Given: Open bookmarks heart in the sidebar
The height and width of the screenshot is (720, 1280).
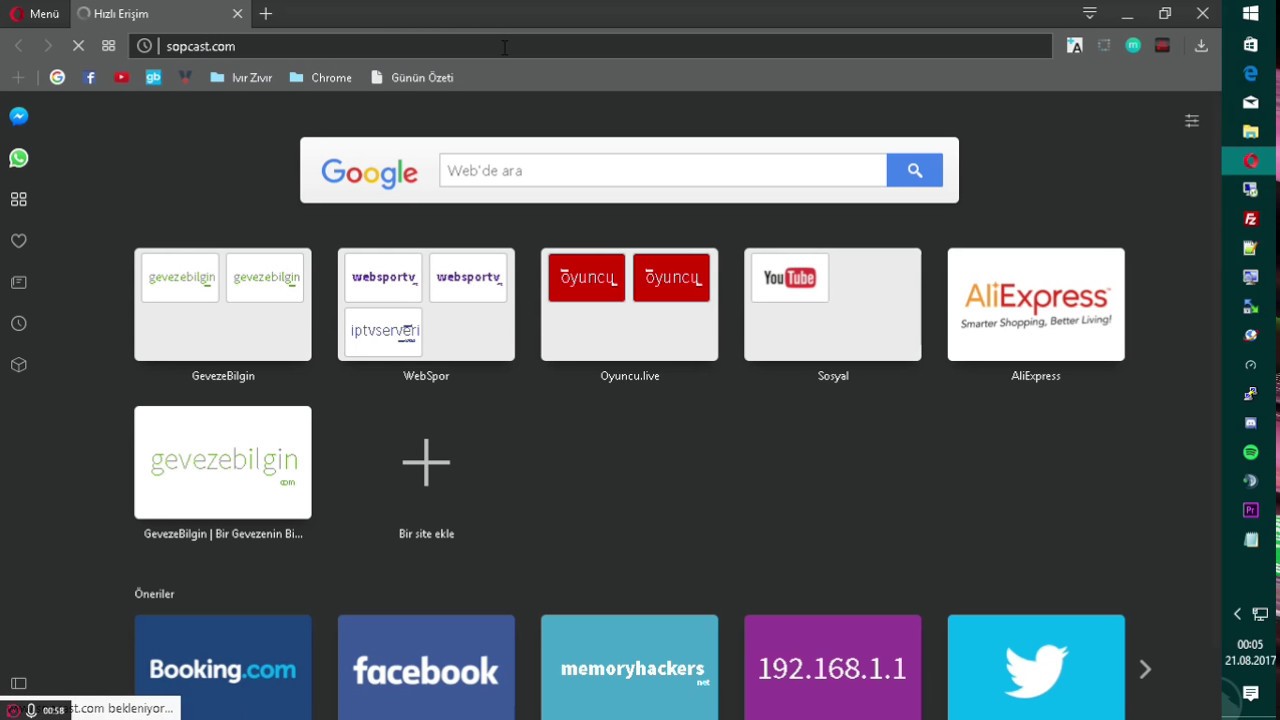Looking at the screenshot, I should point(19,241).
